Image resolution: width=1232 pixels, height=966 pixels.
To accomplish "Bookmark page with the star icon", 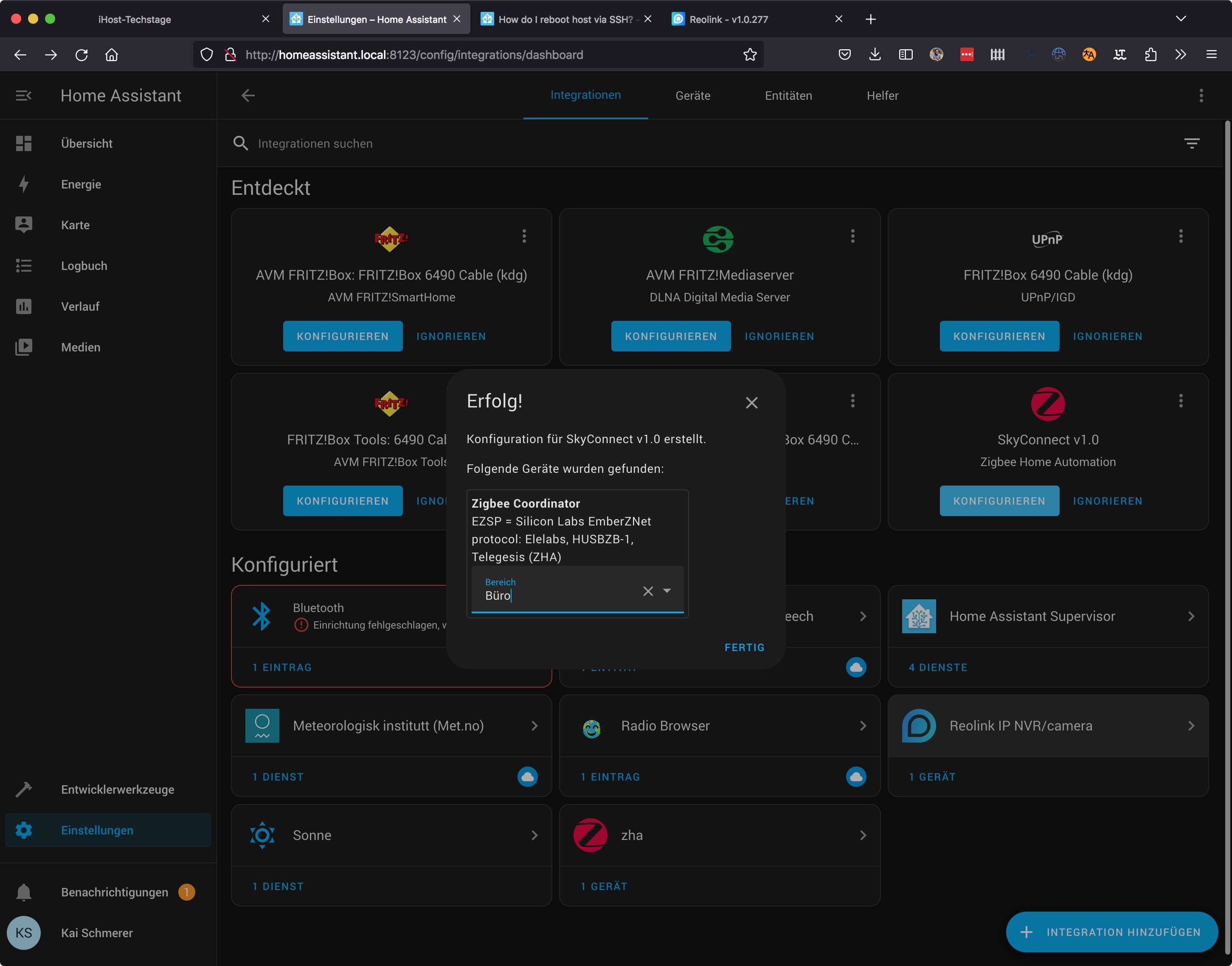I will coord(749,55).
